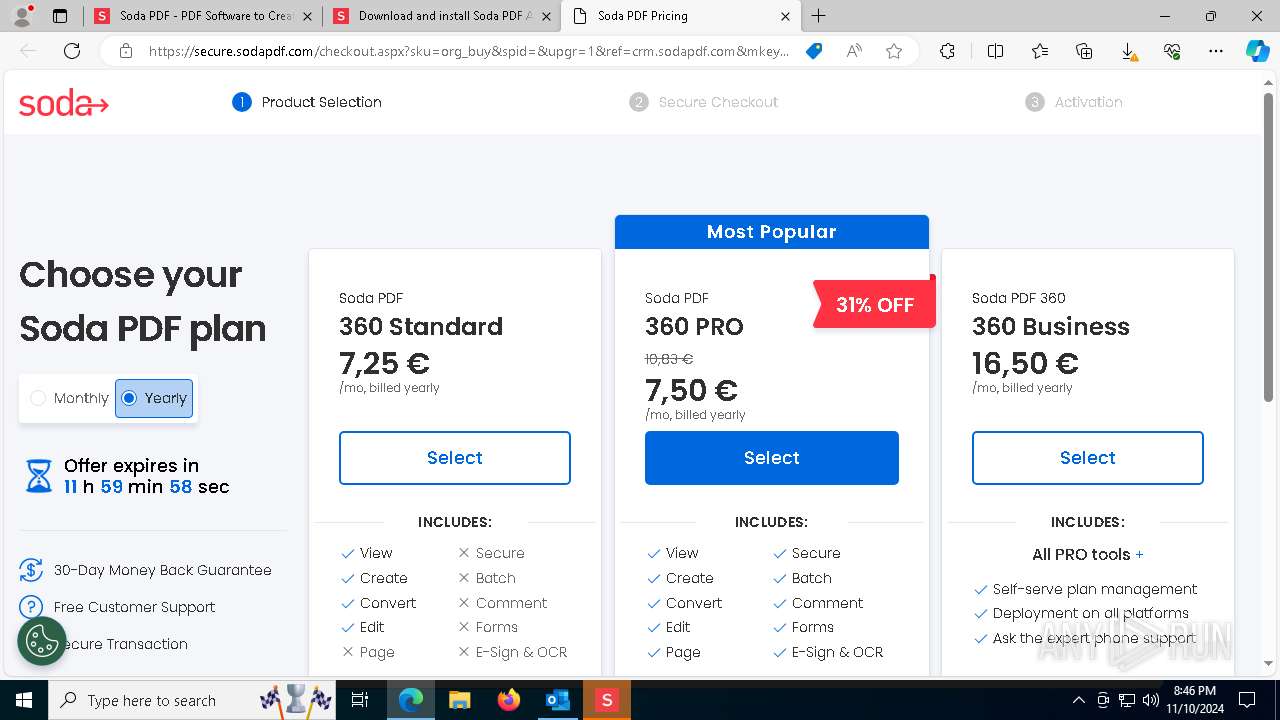Open a new tab with plus
Viewport: 1280px width, 720px height.
click(819, 16)
